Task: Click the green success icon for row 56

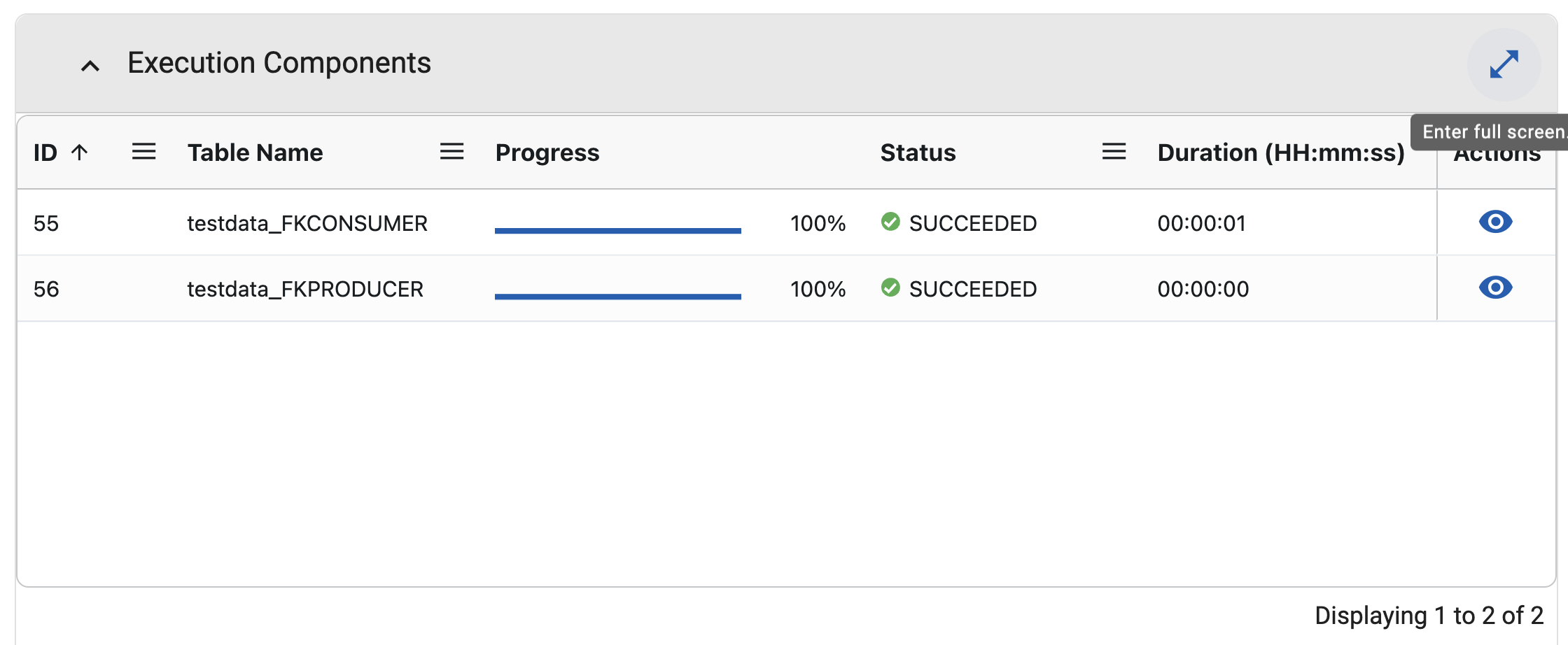Action: pos(890,288)
